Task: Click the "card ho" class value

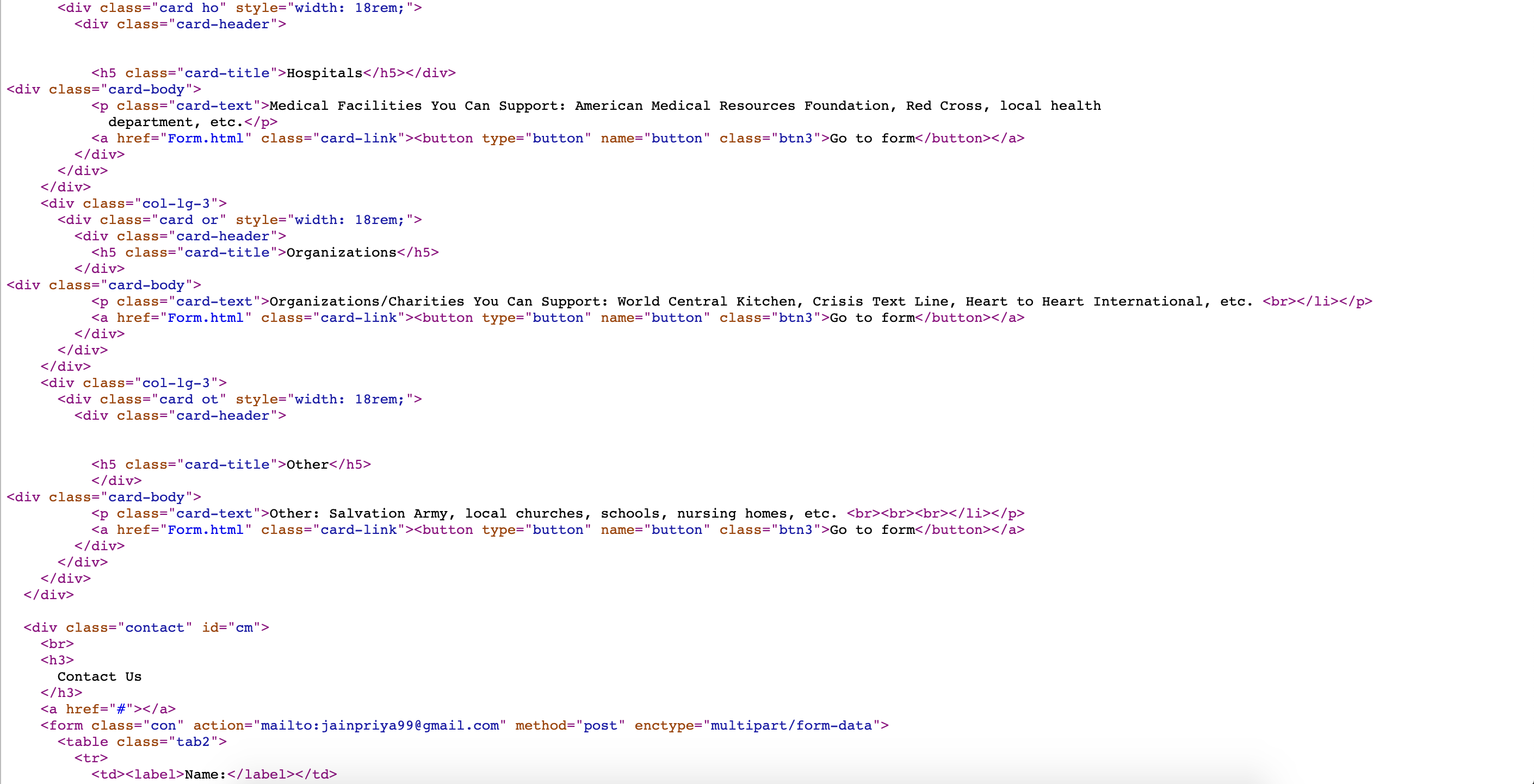Action: [188, 8]
